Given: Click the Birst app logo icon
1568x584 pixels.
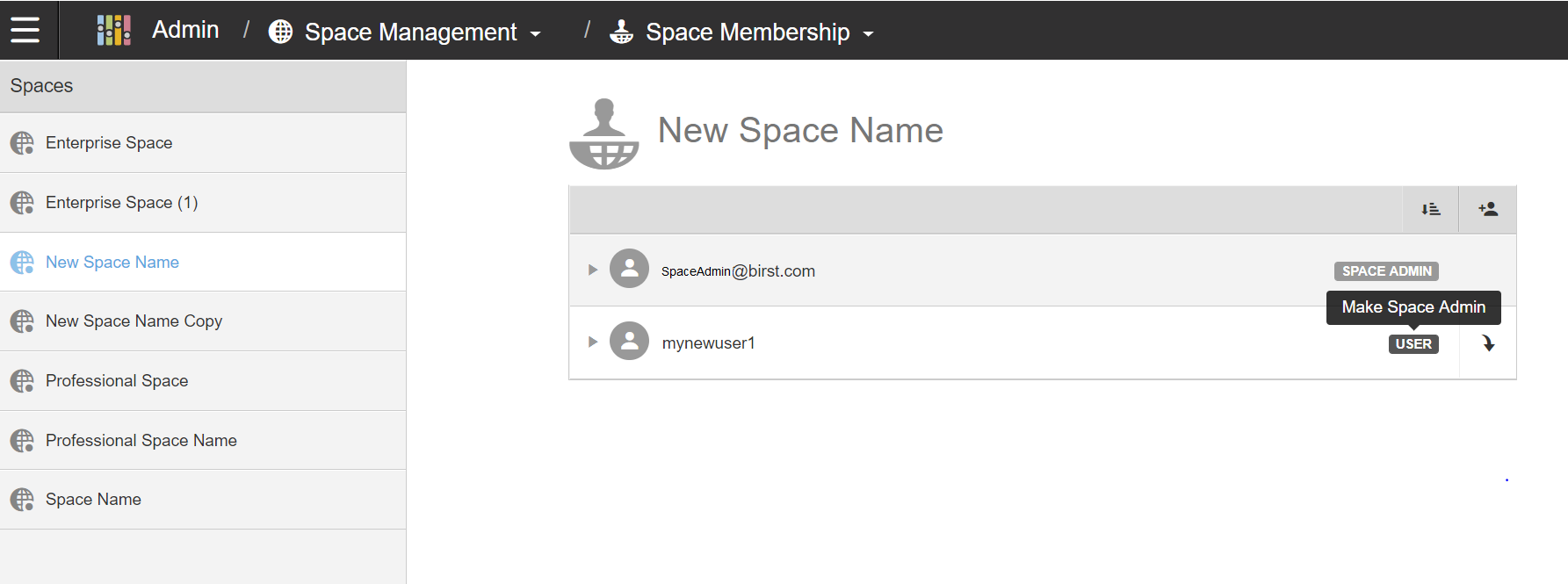Looking at the screenshot, I should (x=113, y=30).
